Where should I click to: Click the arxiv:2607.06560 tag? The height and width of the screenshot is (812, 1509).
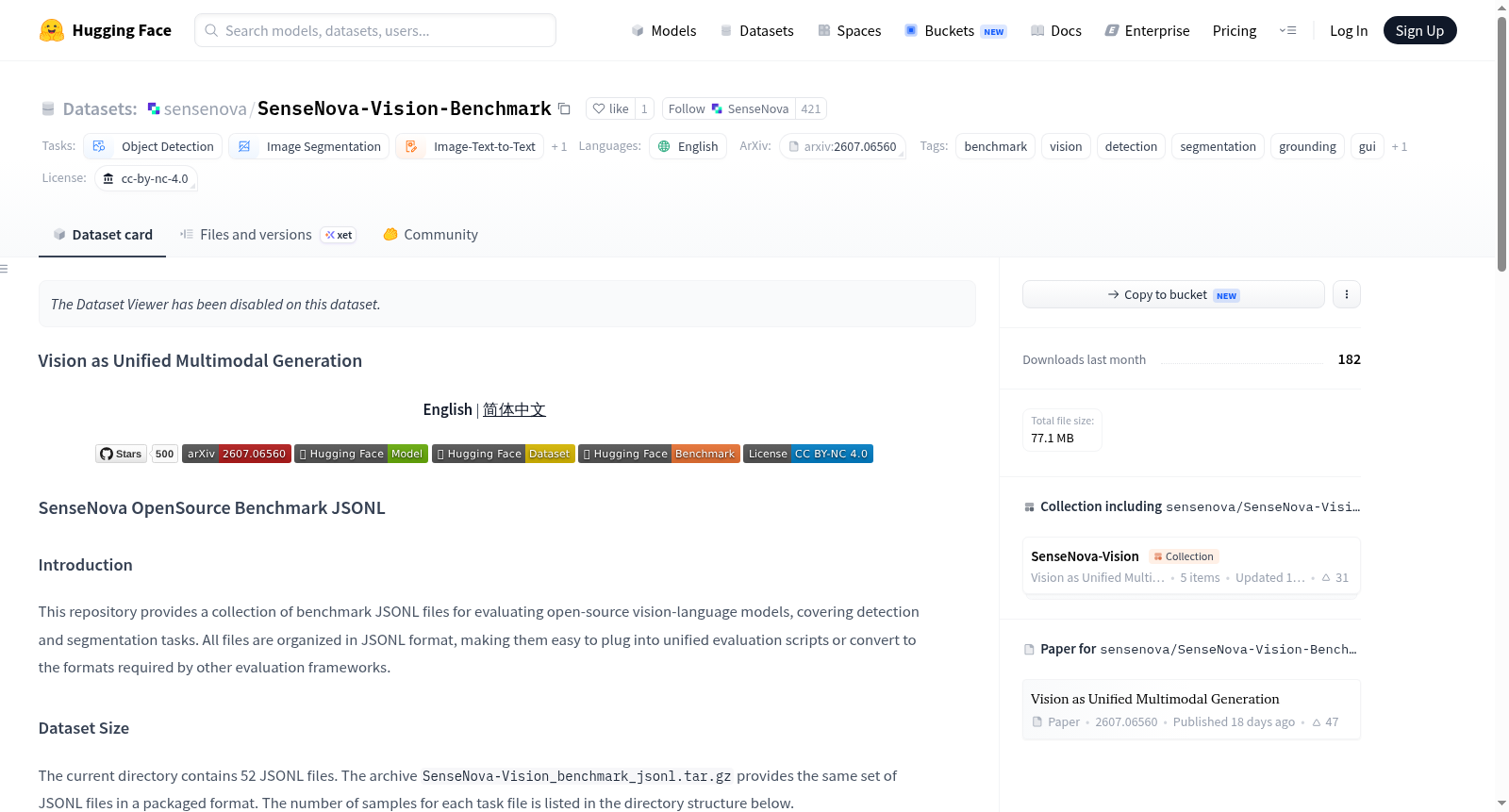point(842,146)
